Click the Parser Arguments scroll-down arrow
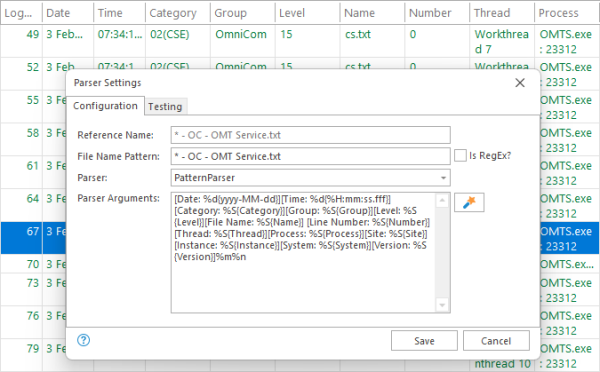This screenshot has width=600, height=372. coord(442,305)
